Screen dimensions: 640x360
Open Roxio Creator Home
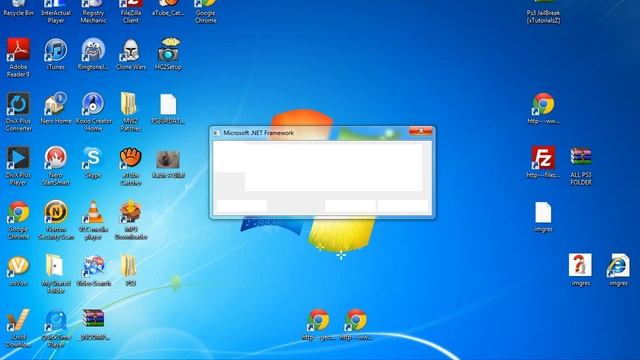click(93, 104)
